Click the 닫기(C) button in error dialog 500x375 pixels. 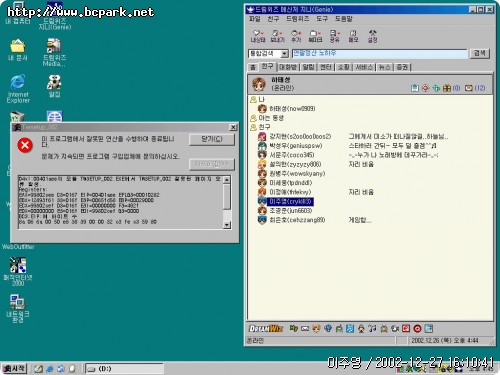pos(212,139)
